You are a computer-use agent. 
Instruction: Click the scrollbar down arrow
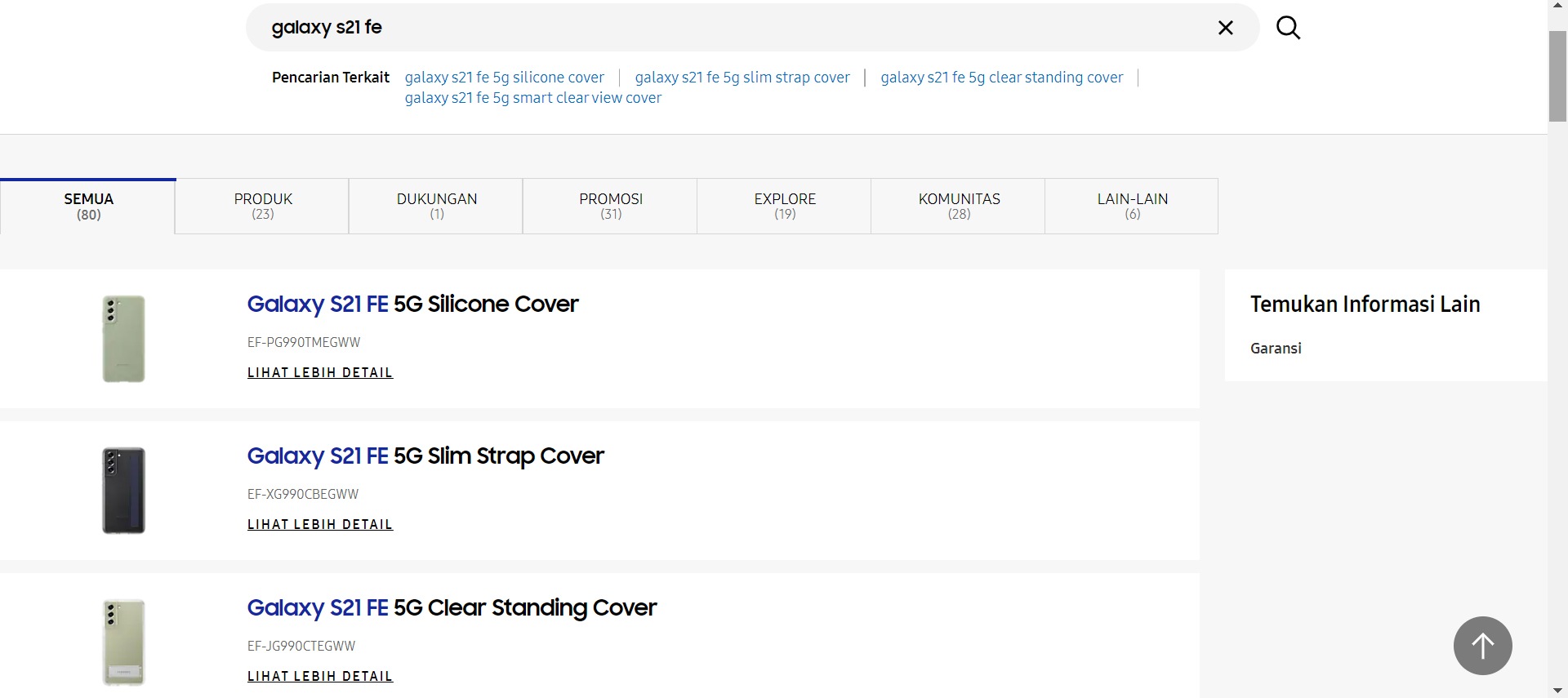tap(1557, 691)
